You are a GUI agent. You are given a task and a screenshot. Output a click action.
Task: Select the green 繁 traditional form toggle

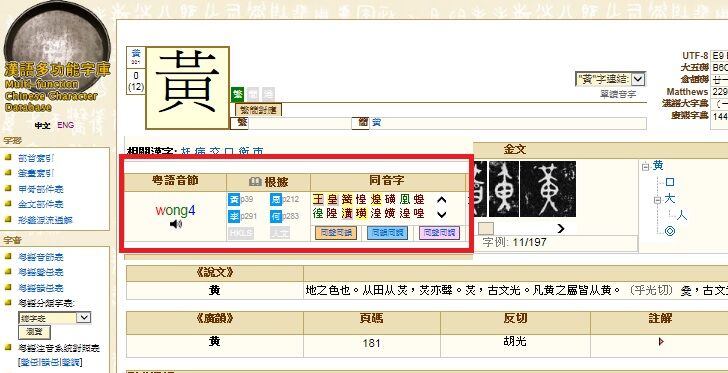click(237, 94)
